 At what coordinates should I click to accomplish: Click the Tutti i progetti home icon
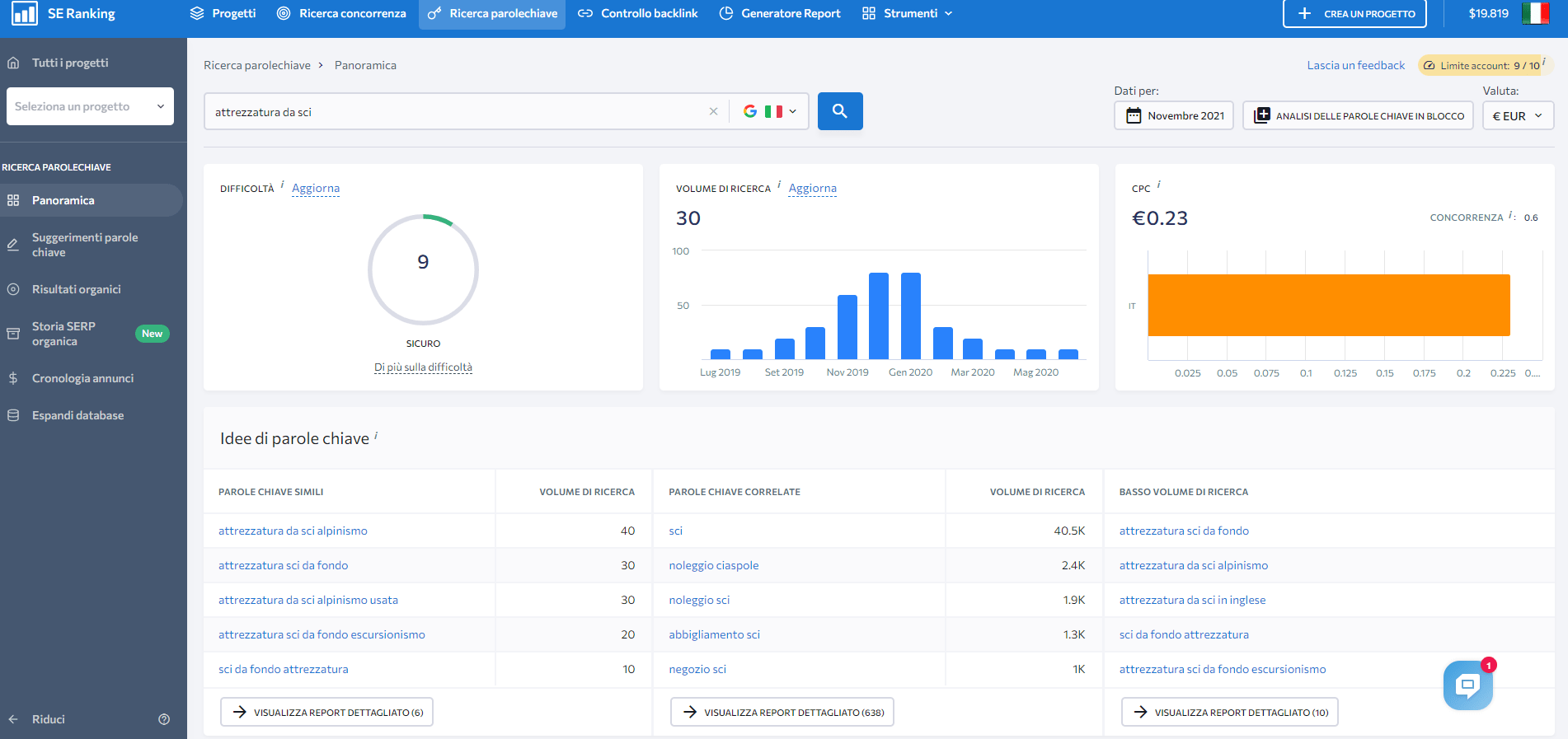click(13, 63)
